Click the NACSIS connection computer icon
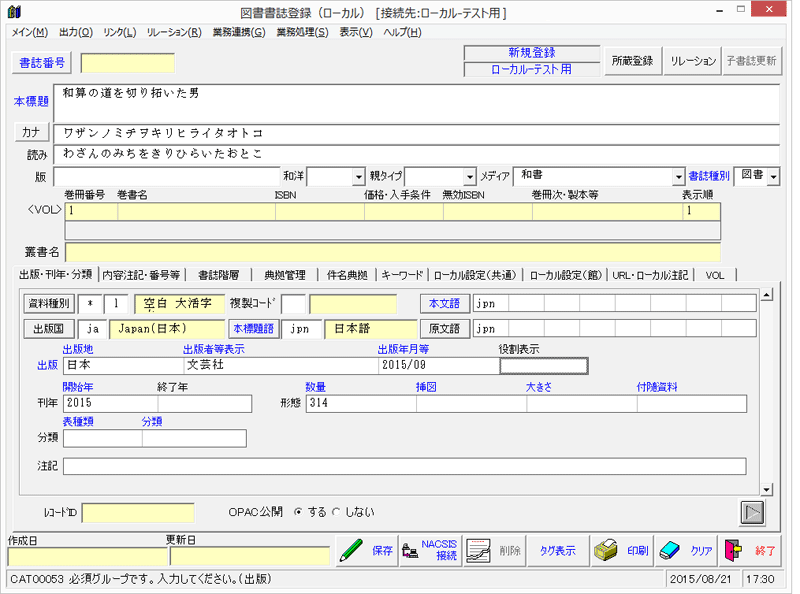Screen dimensions: 800x594 pyautogui.click(x=410, y=551)
